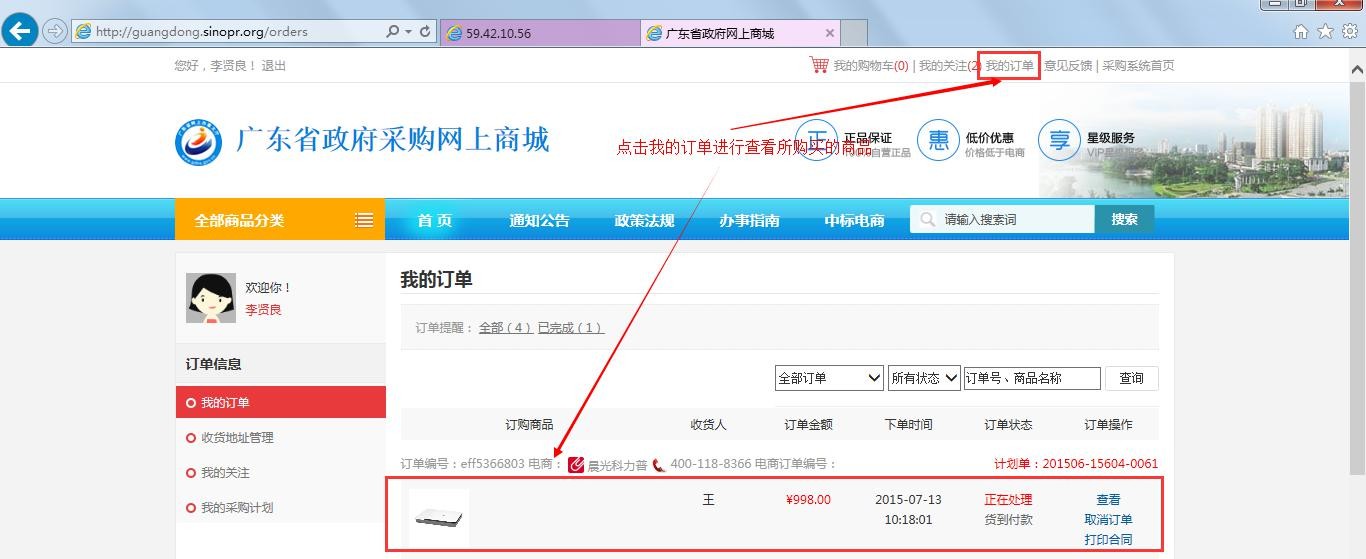Click the 享 星级服务 badge icon
Image resolution: width=1366 pixels, height=559 pixels.
(x=1060, y=140)
